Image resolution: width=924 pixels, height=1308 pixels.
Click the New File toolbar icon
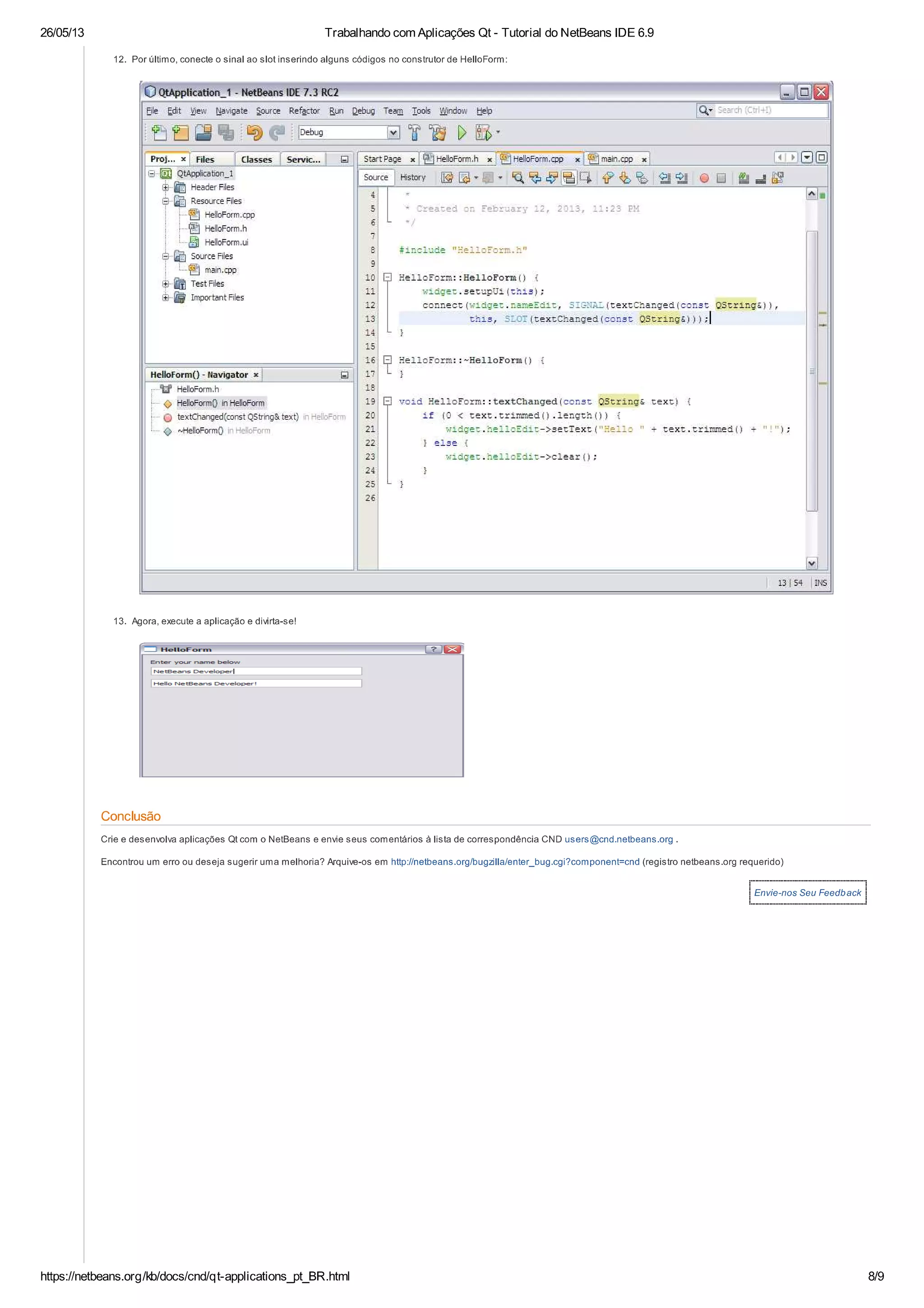coord(159,133)
